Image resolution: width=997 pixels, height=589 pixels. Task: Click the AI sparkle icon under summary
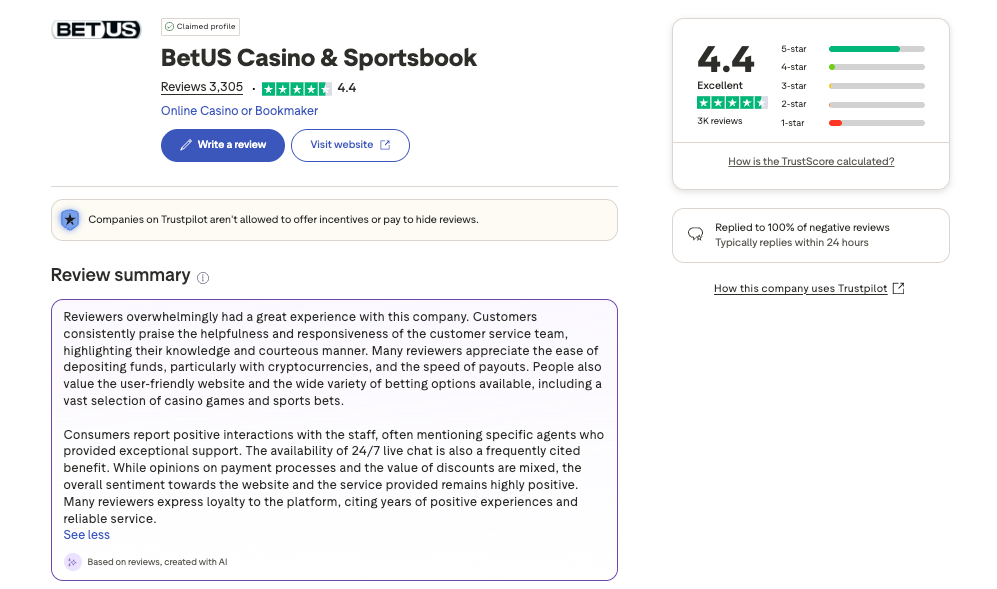pyautogui.click(x=72, y=562)
